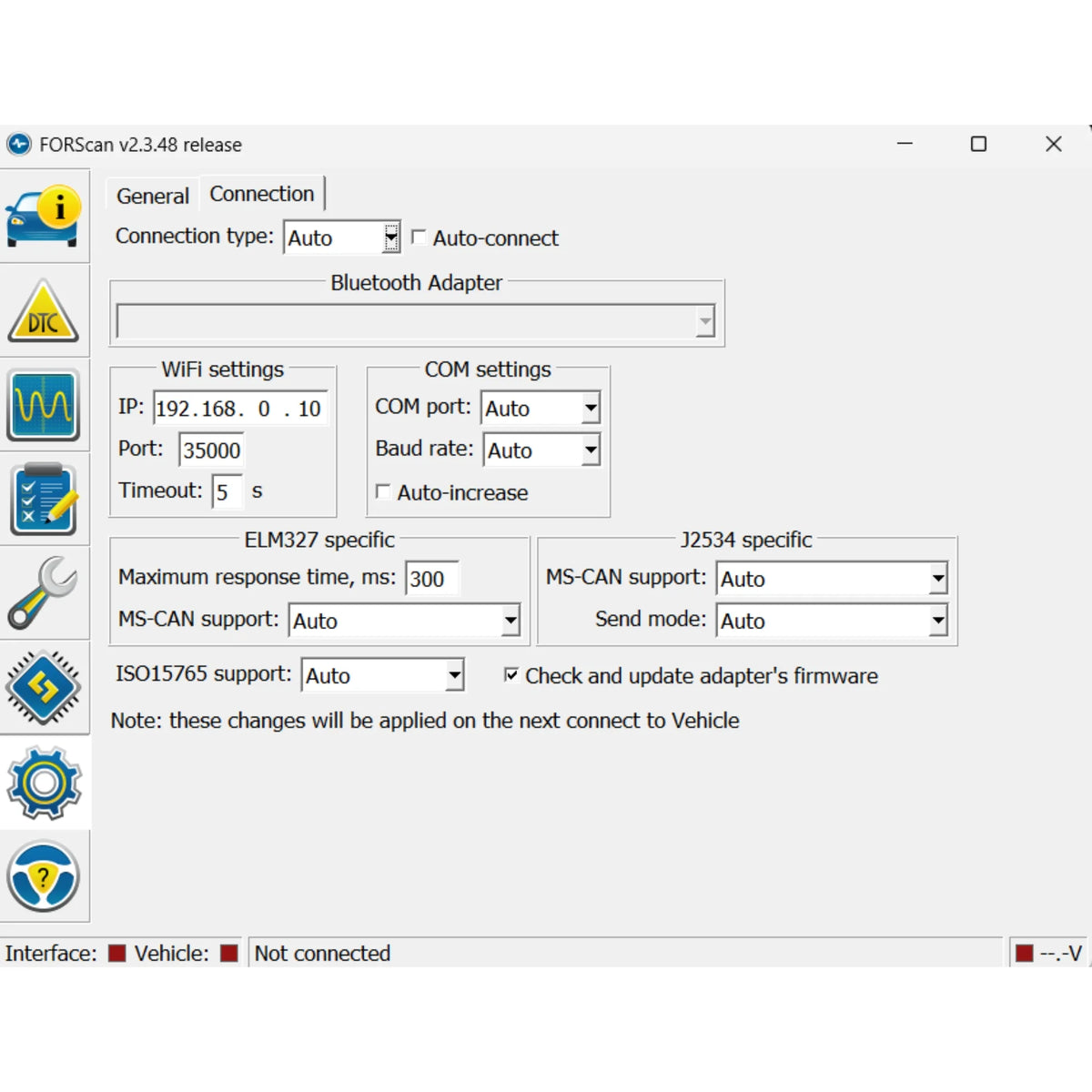The width and height of the screenshot is (1092, 1092).
Task: Open the COM port dropdown
Action: pos(589,408)
